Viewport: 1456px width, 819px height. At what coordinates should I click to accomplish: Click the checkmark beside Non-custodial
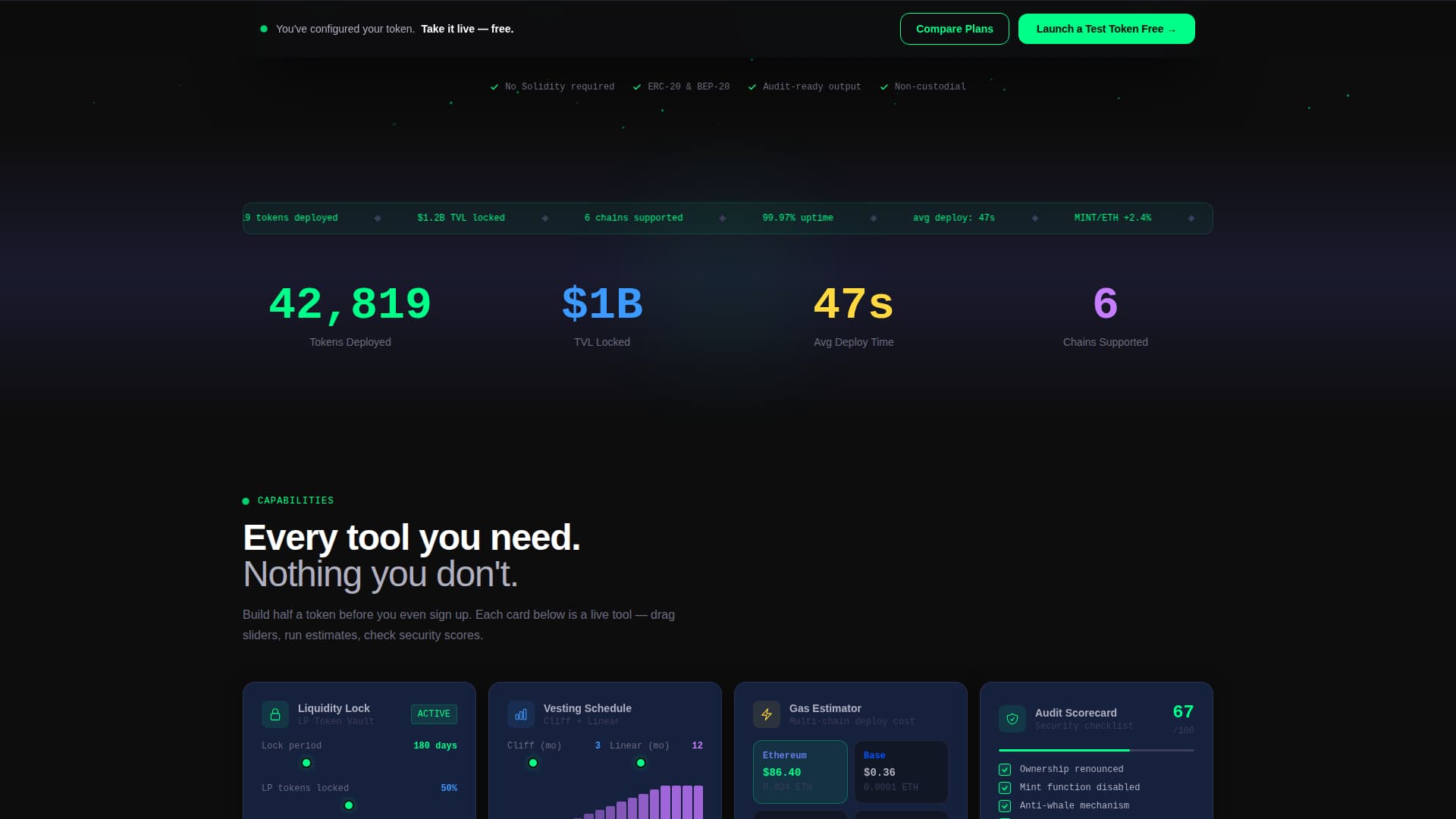884,87
